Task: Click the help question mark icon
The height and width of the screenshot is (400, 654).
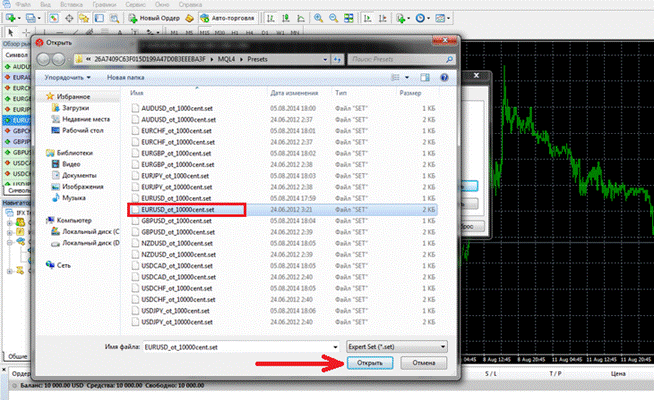Action: tap(444, 78)
